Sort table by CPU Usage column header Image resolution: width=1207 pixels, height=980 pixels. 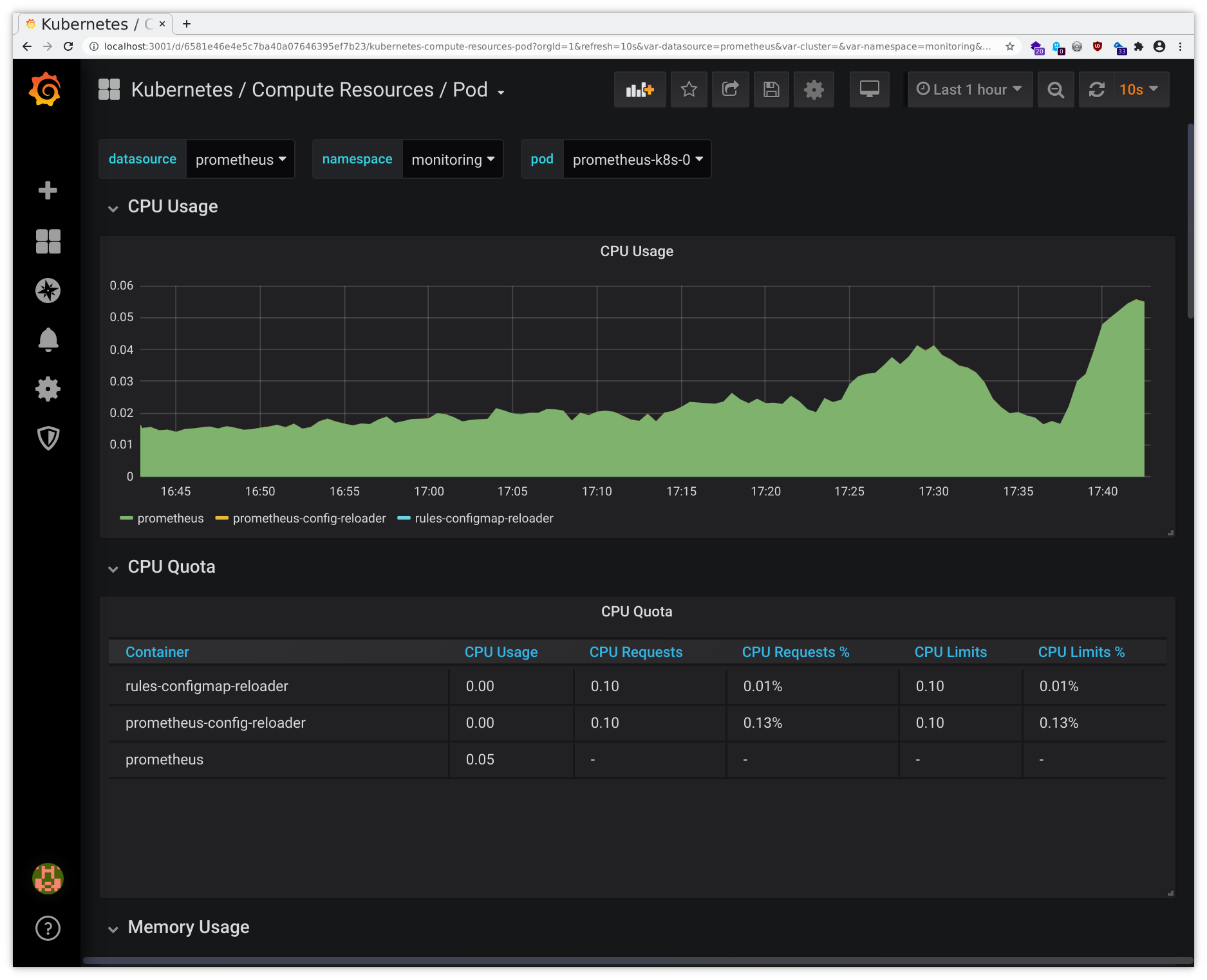point(501,652)
